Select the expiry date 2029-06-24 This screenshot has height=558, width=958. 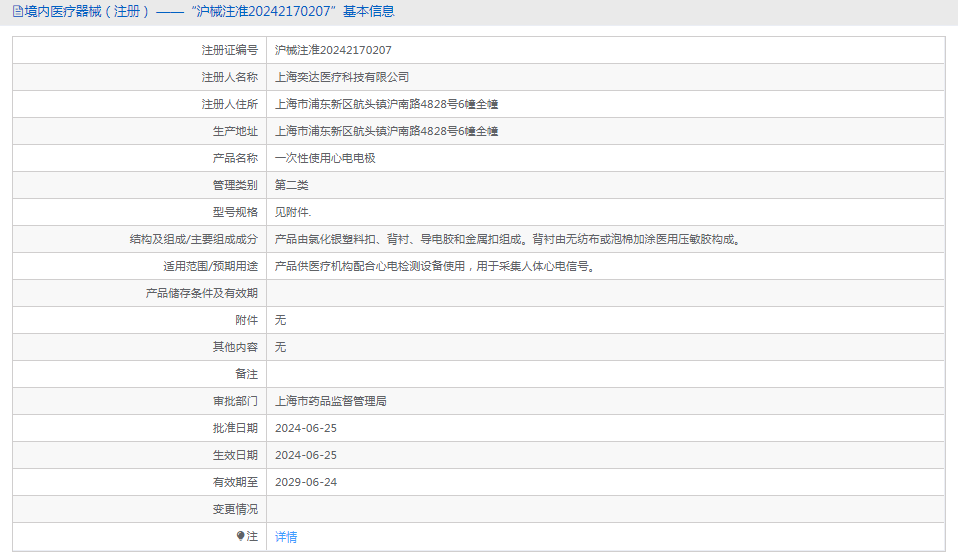coord(305,482)
